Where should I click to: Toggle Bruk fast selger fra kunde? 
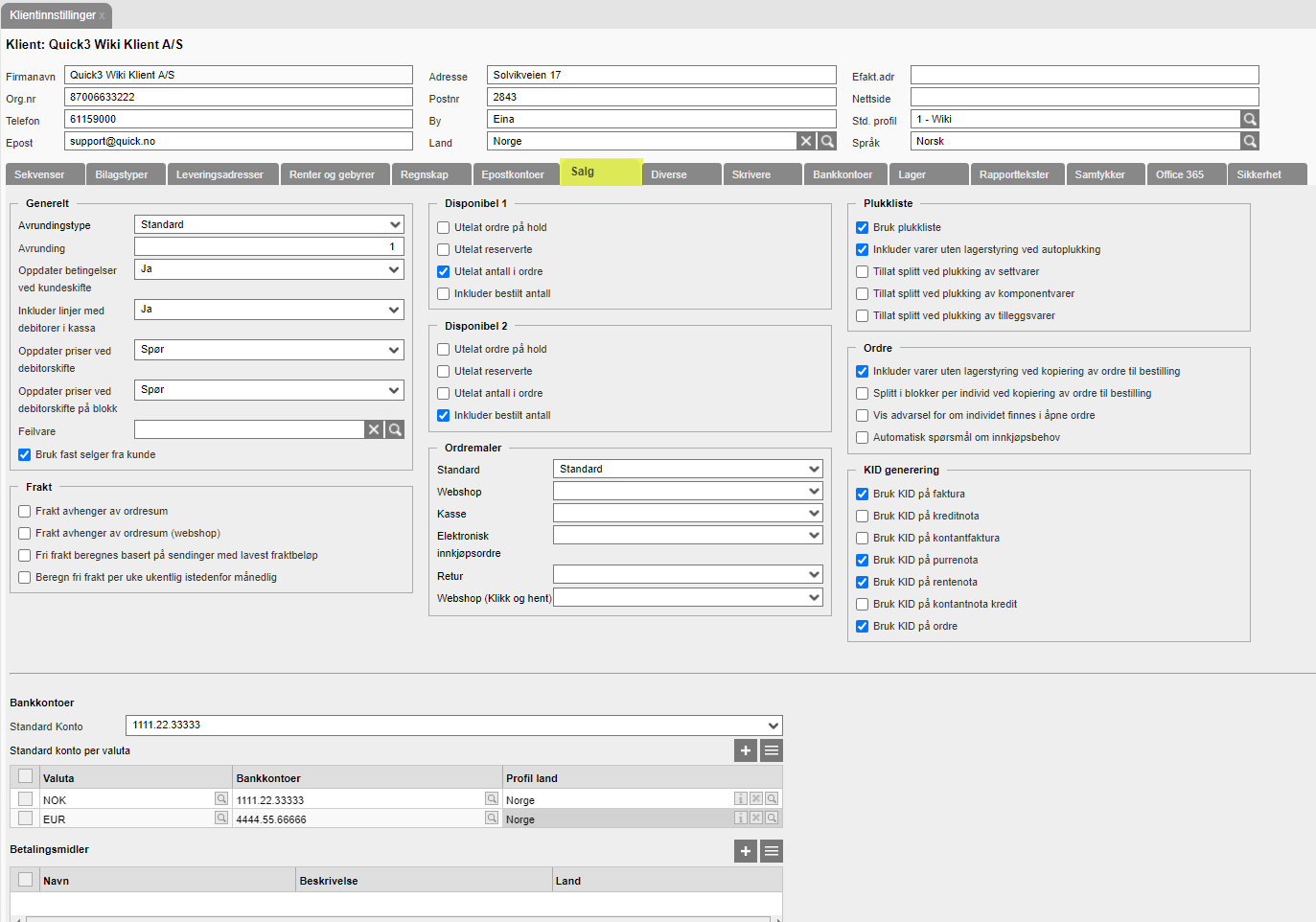pyautogui.click(x=24, y=454)
